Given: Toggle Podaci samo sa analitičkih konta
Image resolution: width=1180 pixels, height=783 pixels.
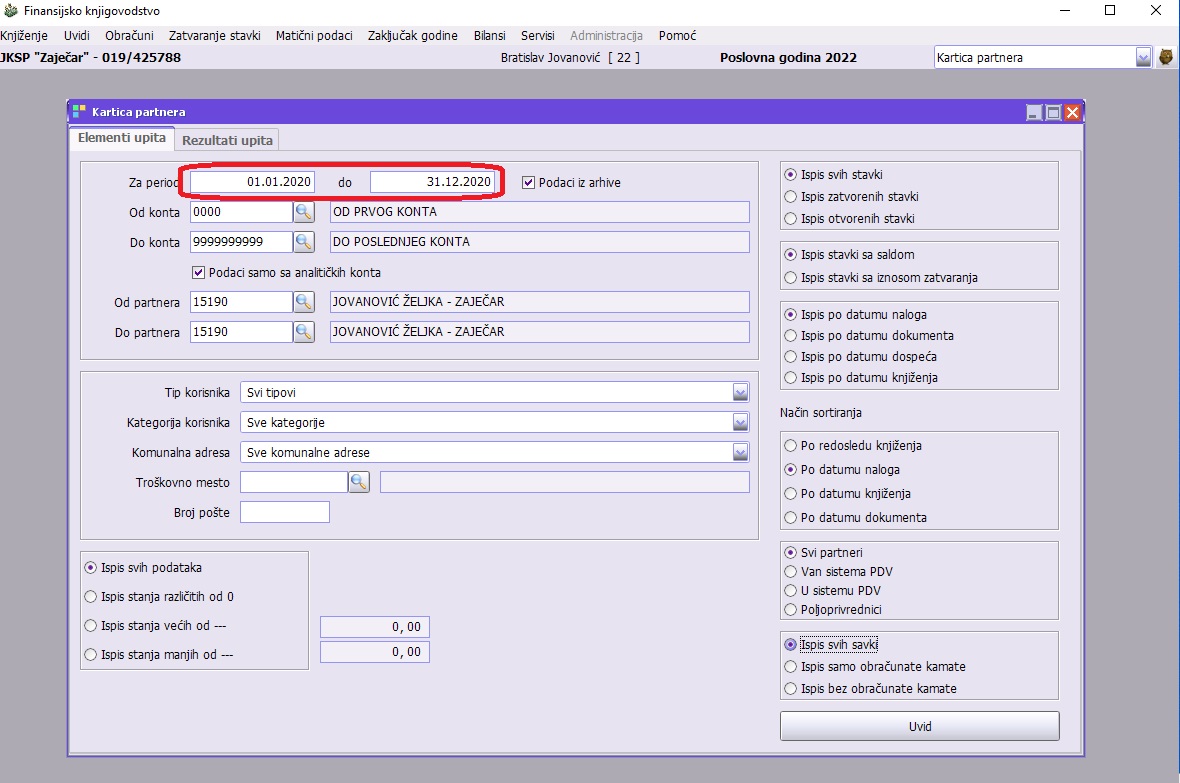Looking at the screenshot, I should coord(198,272).
